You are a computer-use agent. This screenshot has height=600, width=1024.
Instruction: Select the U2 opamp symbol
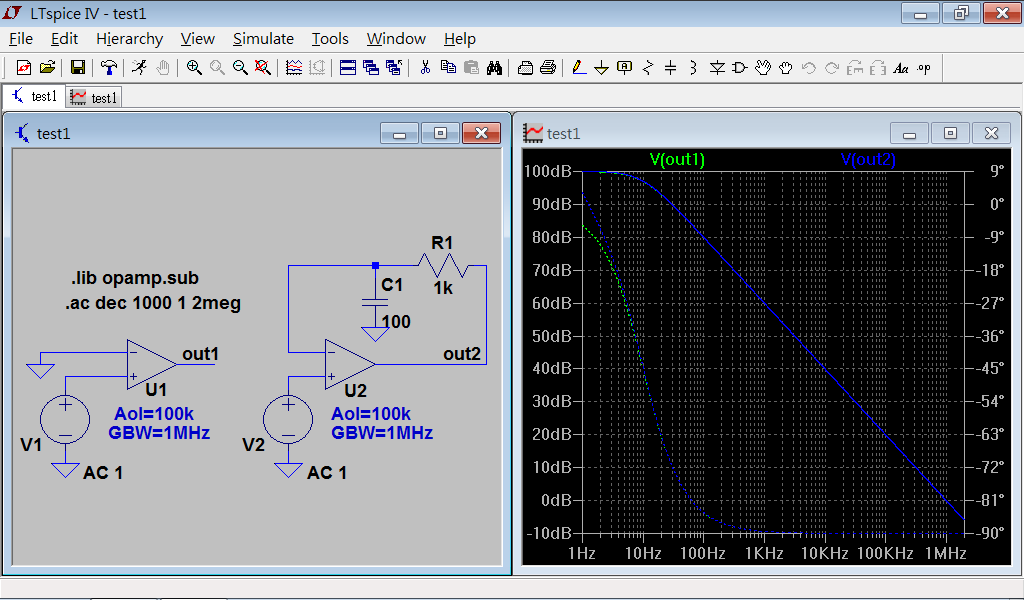(350, 364)
